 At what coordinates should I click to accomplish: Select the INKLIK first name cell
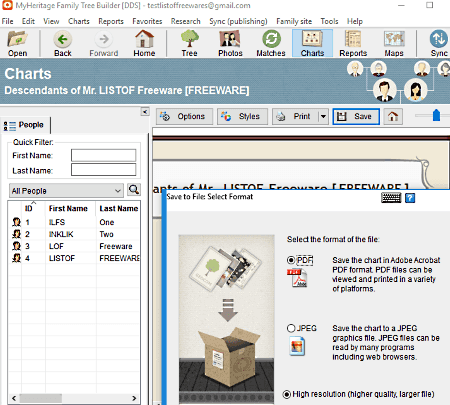click(61, 234)
